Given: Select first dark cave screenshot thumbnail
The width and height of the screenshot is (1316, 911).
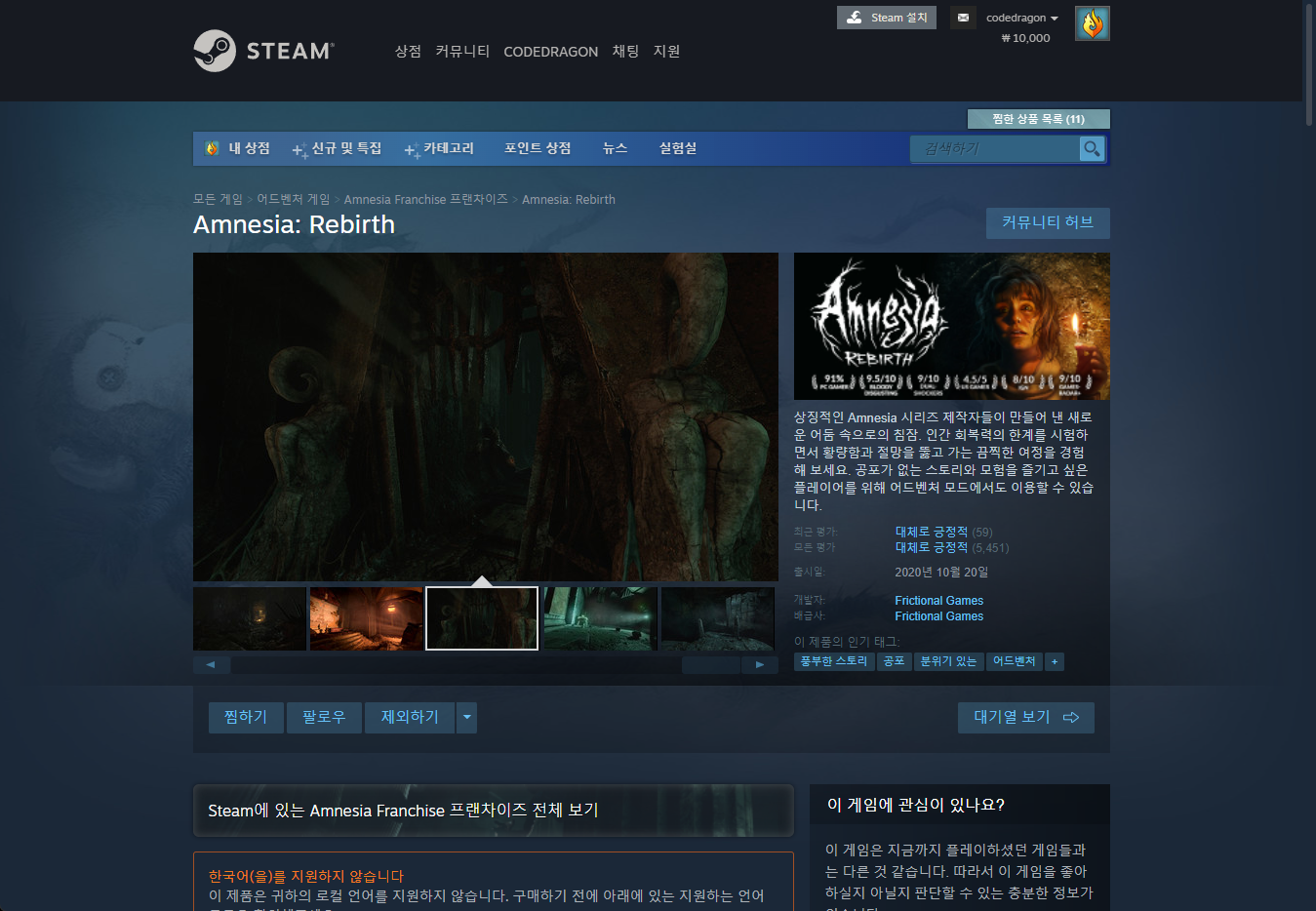Looking at the screenshot, I should (250, 618).
